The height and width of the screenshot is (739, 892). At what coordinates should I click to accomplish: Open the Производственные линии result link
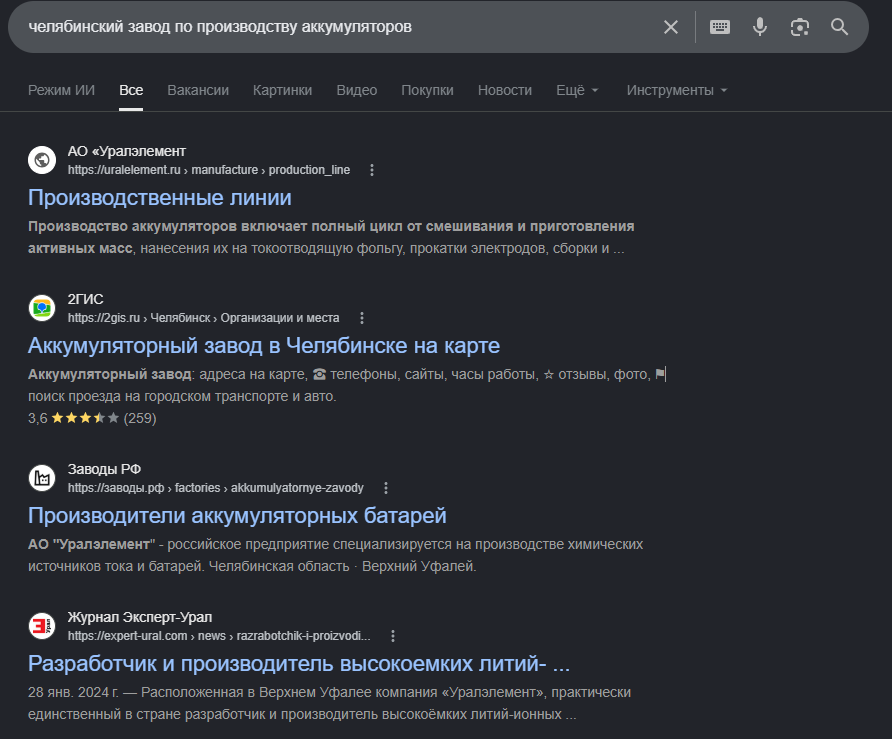(160, 197)
